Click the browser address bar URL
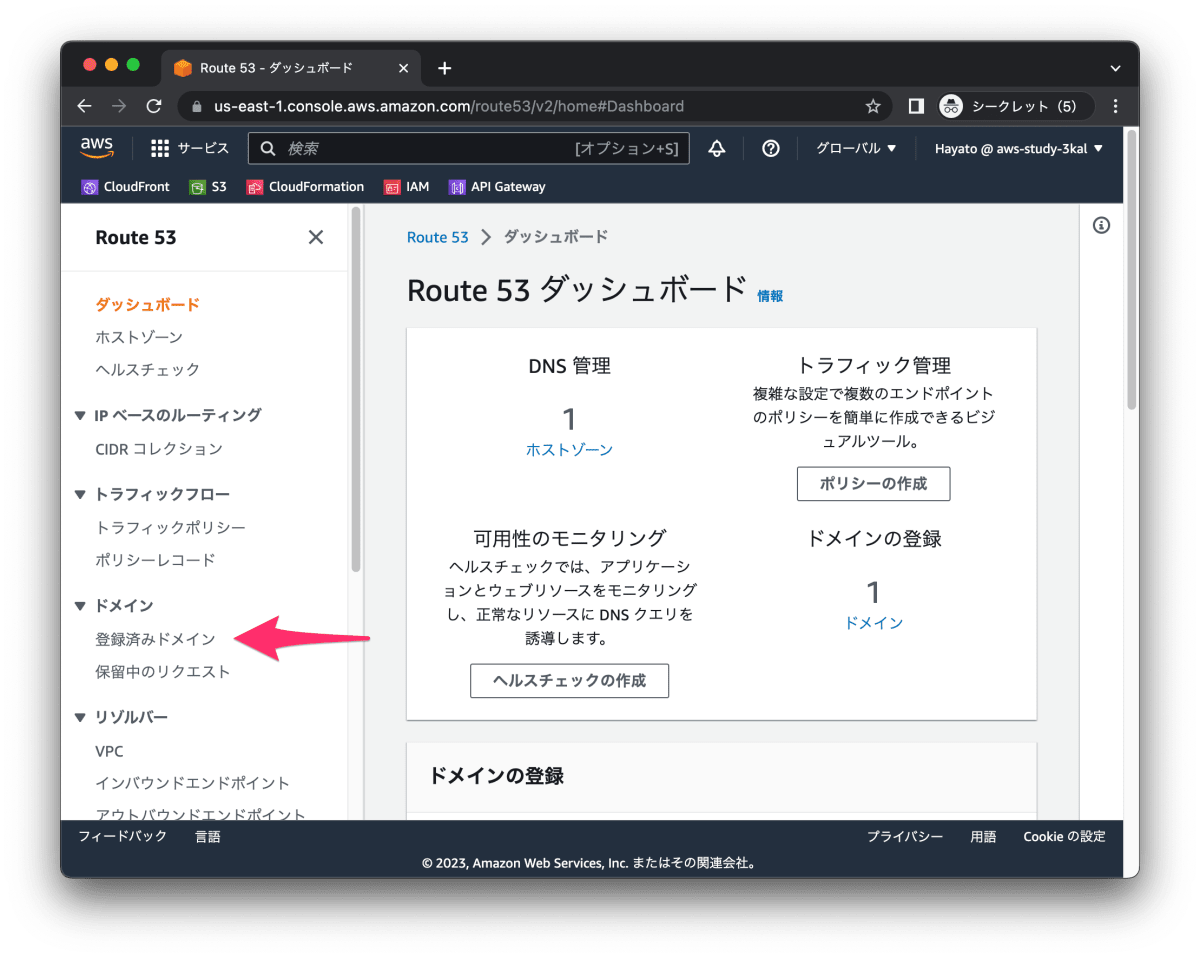This screenshot has height=958, width=1200. pyautogui.click(x=449, y=106)
